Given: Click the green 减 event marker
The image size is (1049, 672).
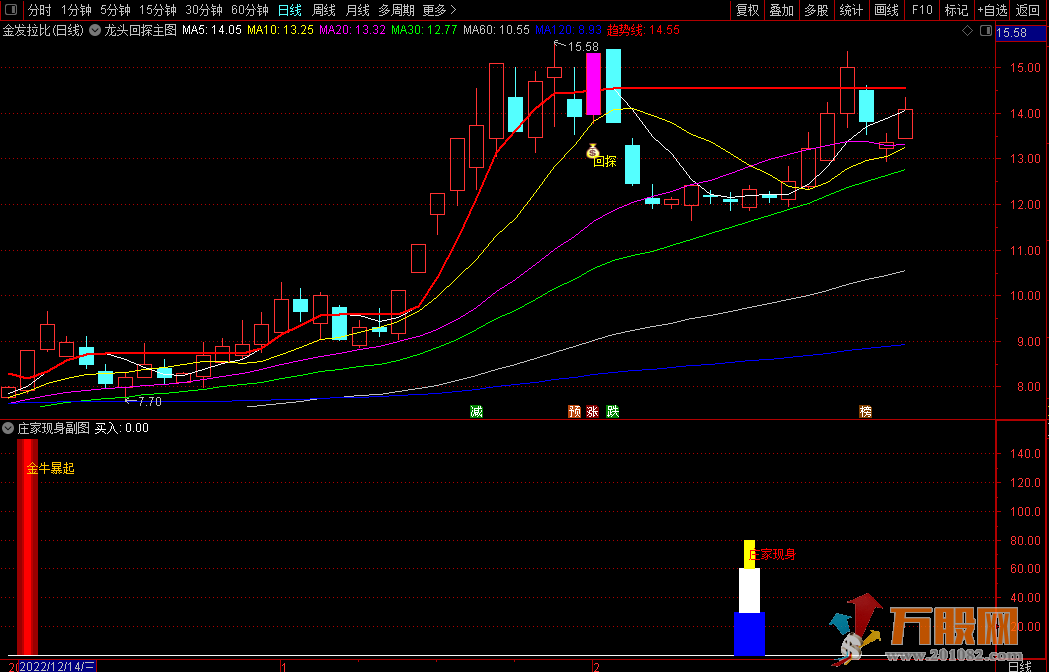Looking at the screenshot, I should click(x=476, y=412).
